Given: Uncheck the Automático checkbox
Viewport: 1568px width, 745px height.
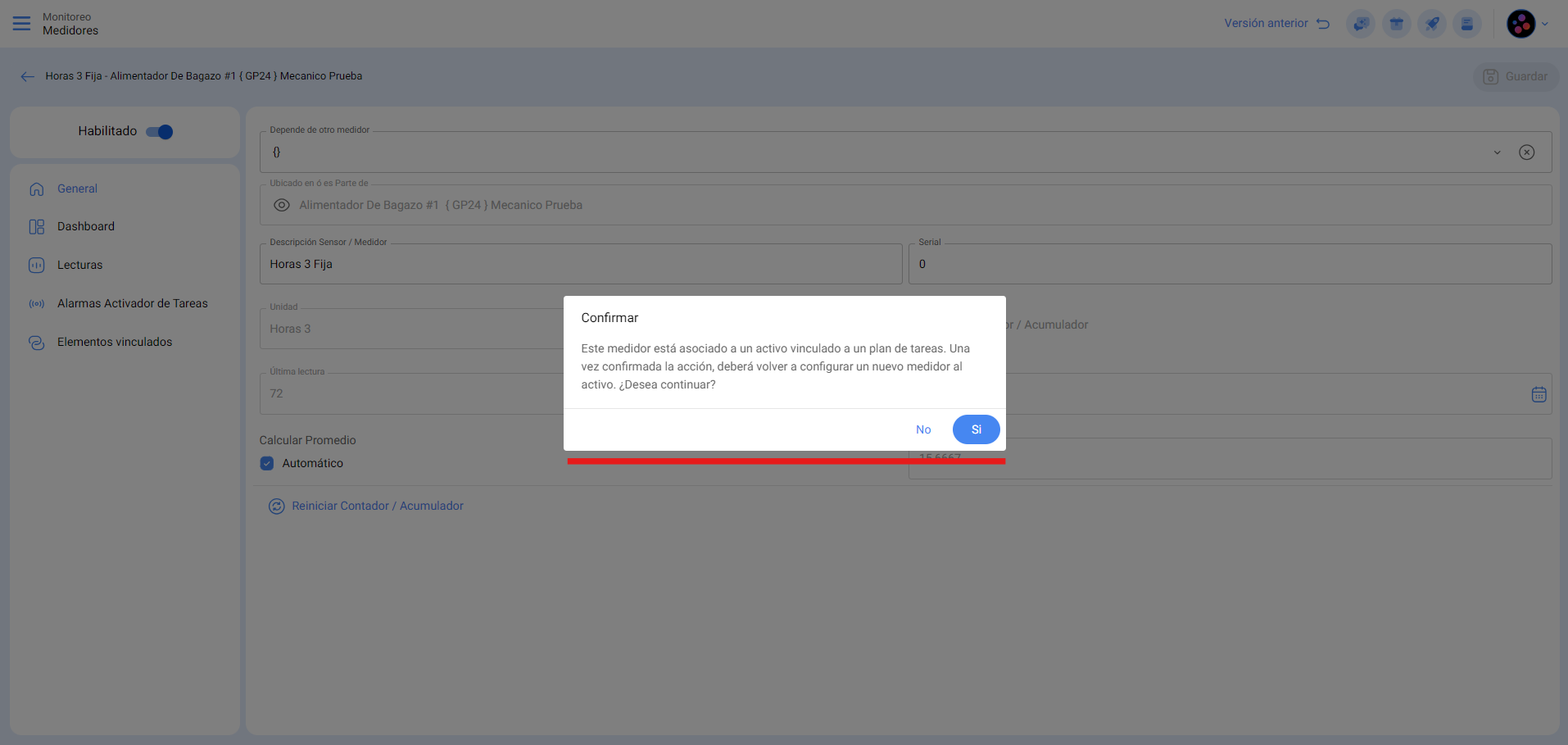Looking at the screenshot, I should 267,463.
